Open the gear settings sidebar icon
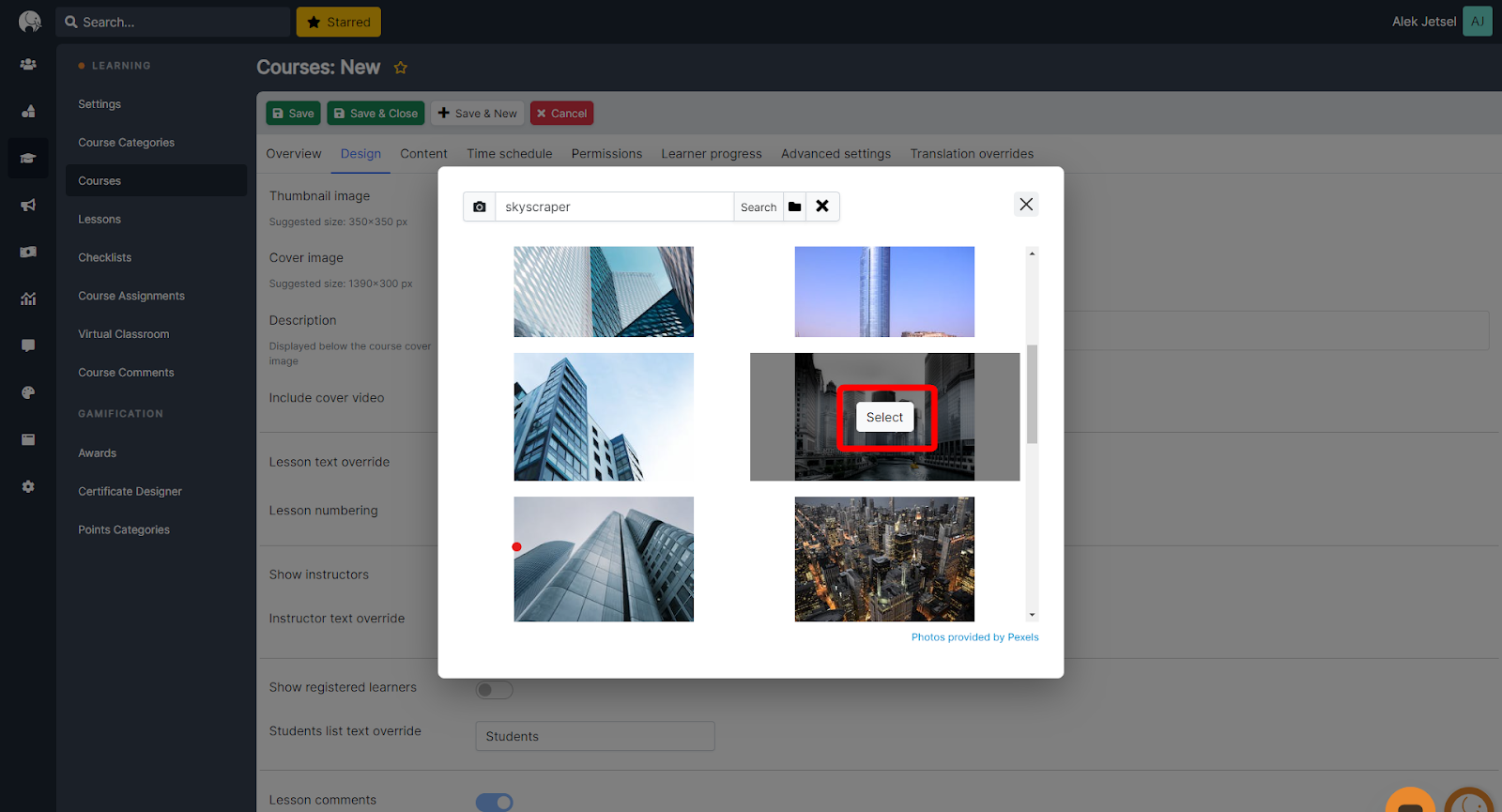Image resolution: width=1502 pixels, height=812 pixels. pyautogui.click(x=28, y=486)
